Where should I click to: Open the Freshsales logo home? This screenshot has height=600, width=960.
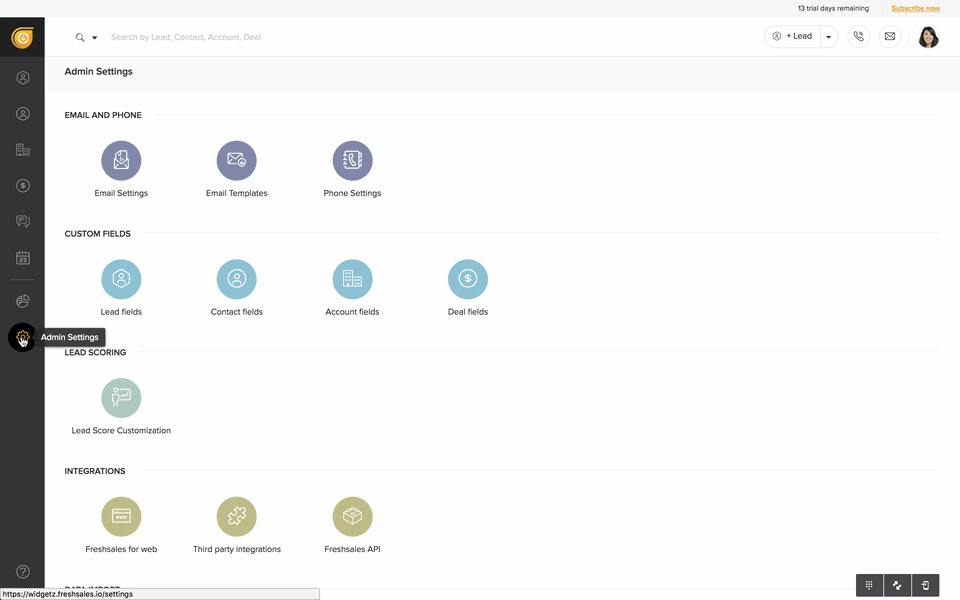[22, 37]
